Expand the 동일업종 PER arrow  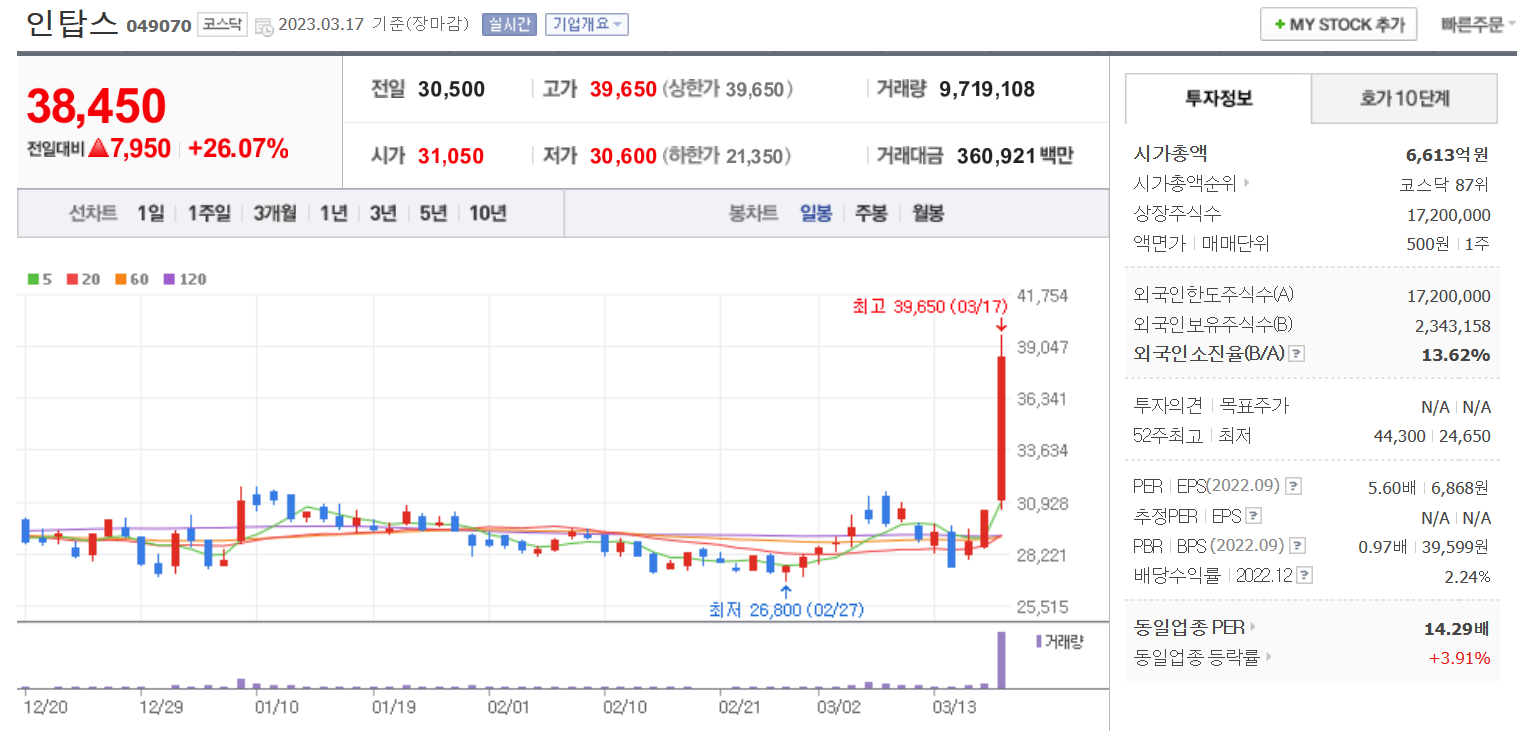click(x=1254, y=628)
